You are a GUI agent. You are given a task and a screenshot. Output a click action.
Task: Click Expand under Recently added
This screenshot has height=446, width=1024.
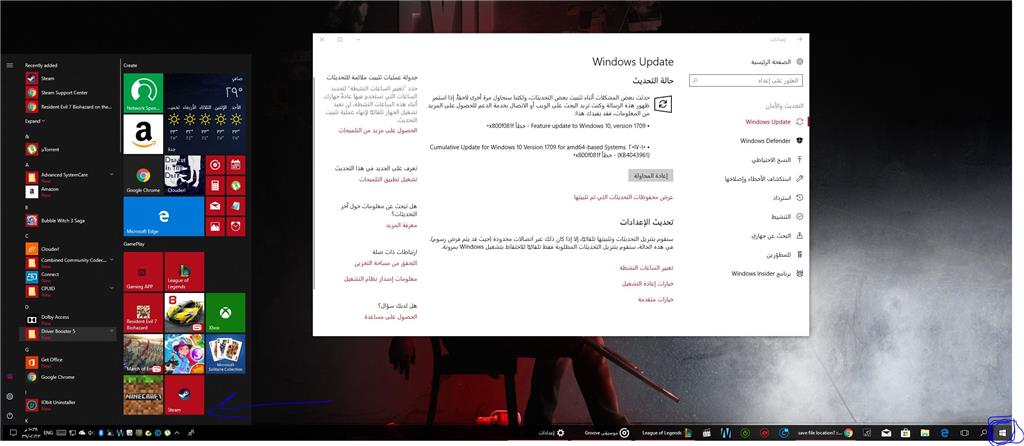(x=35, y=121)
